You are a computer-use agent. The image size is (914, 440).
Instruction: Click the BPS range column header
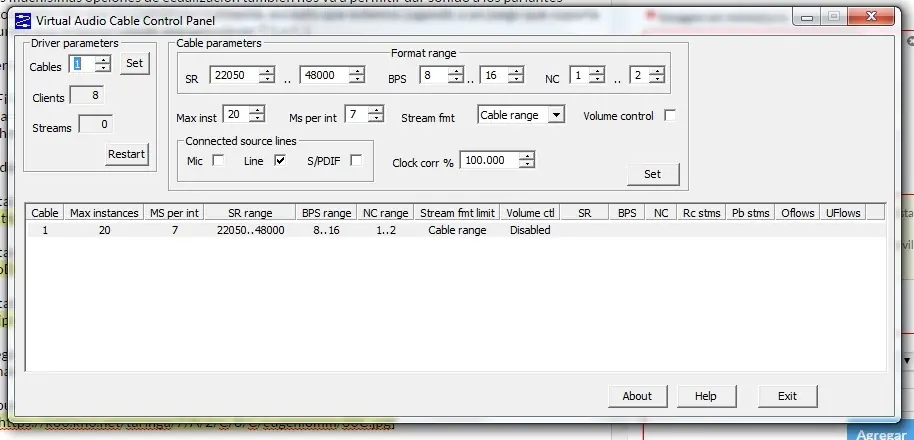coord(326,213)
